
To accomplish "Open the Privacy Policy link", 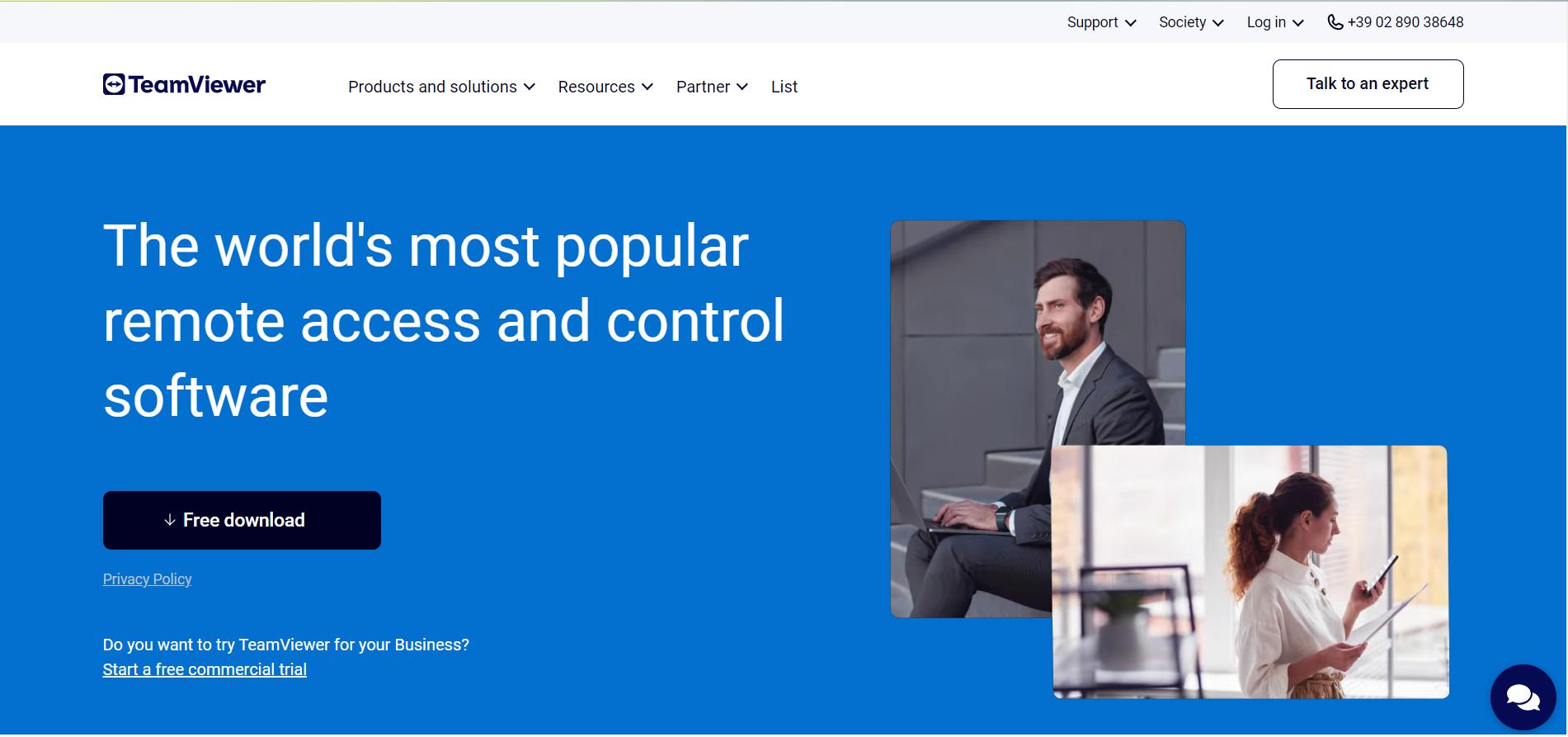I will point(147,579).
